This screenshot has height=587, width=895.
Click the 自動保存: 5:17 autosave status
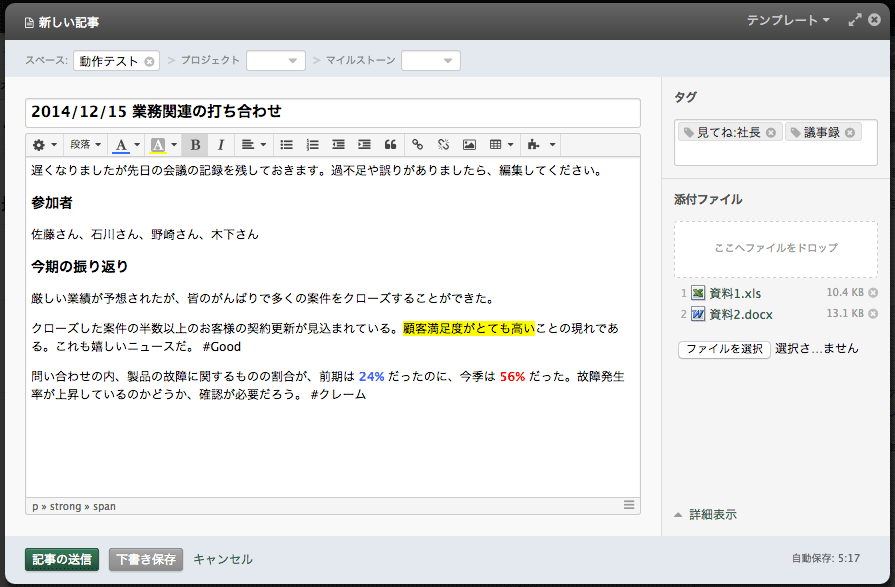pyautogui.click(x=825, y=558)
